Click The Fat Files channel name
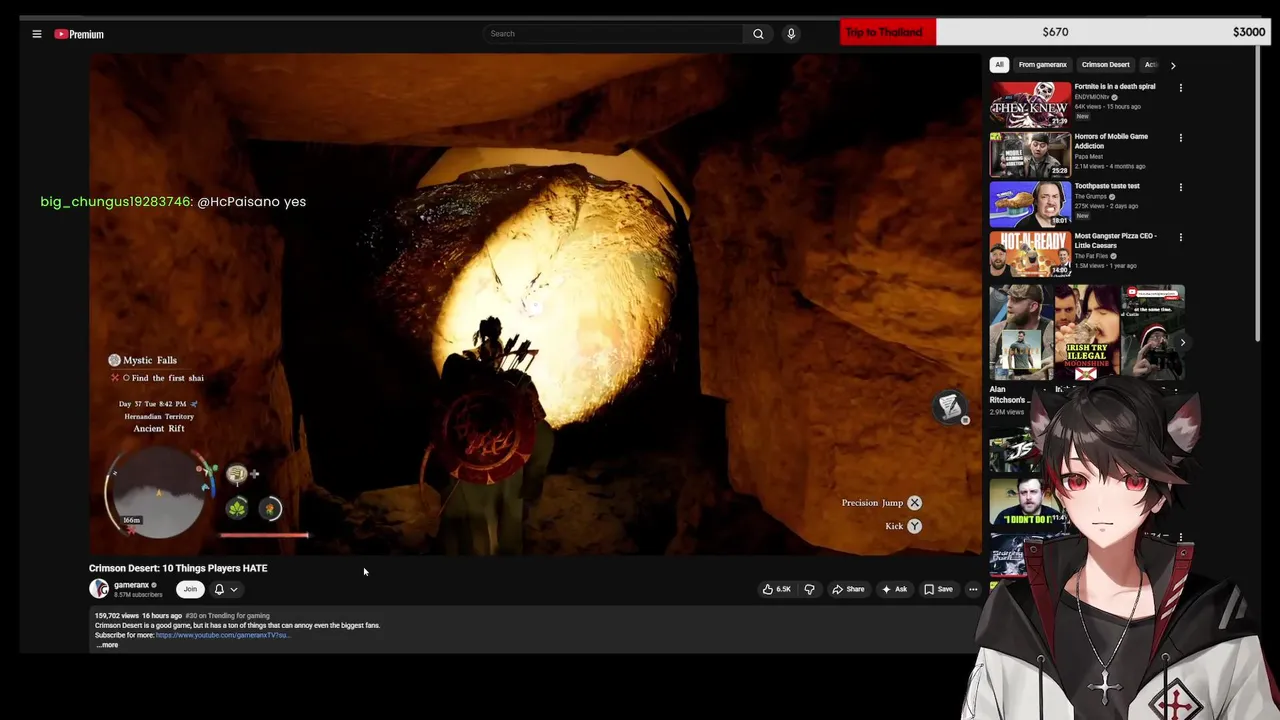The image size is (1280, 720). point(1094,256)
